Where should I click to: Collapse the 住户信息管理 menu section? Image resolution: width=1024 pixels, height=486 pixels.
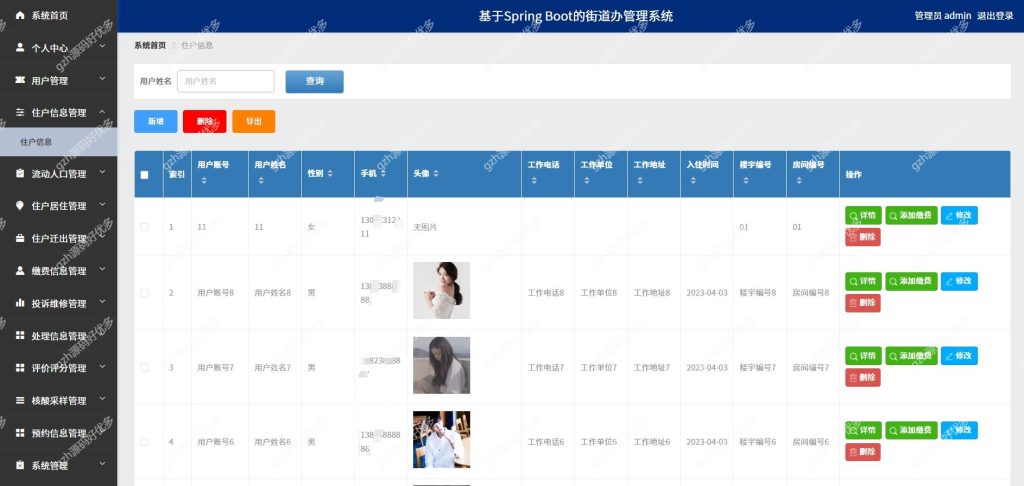59,112
